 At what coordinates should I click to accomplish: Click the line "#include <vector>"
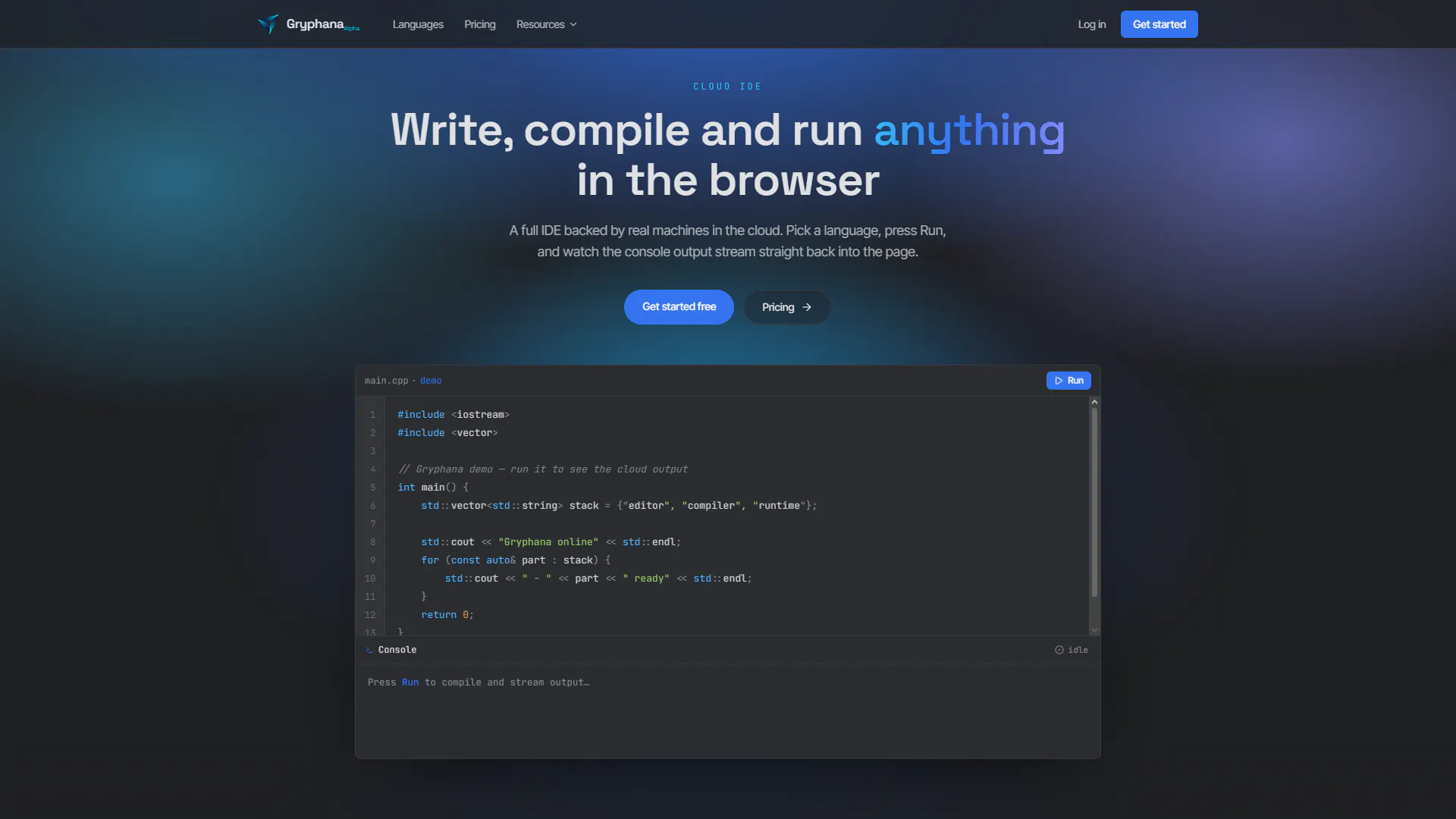tap(447, 433)
